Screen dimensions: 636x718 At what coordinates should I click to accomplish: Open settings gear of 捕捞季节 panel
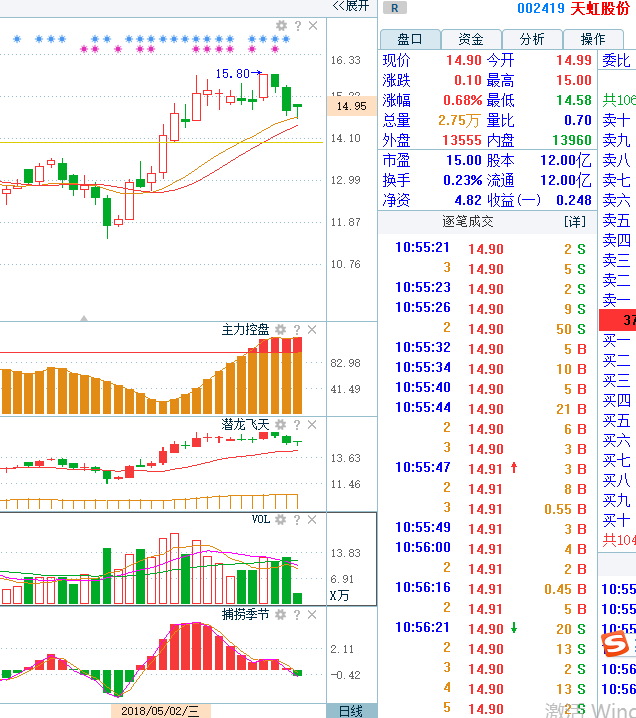[x=281, y=615]
